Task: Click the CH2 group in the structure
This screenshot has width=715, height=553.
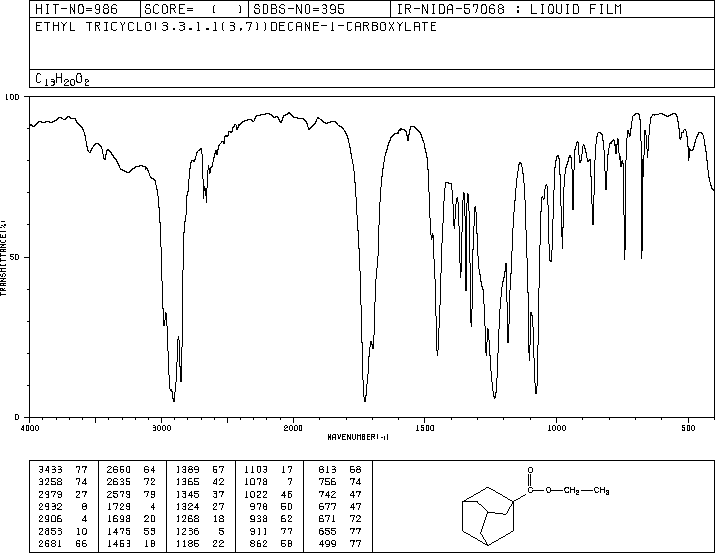Action: click(x=572, y=491)
